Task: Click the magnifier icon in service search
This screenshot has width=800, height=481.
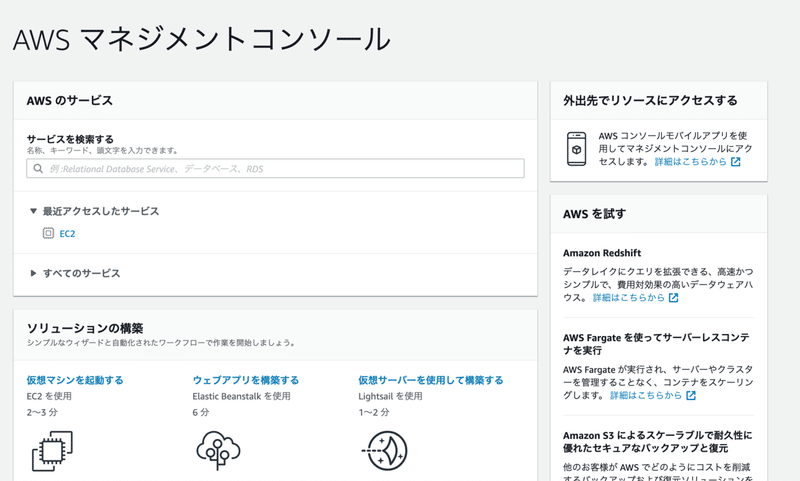Action: tap(38, 168)
